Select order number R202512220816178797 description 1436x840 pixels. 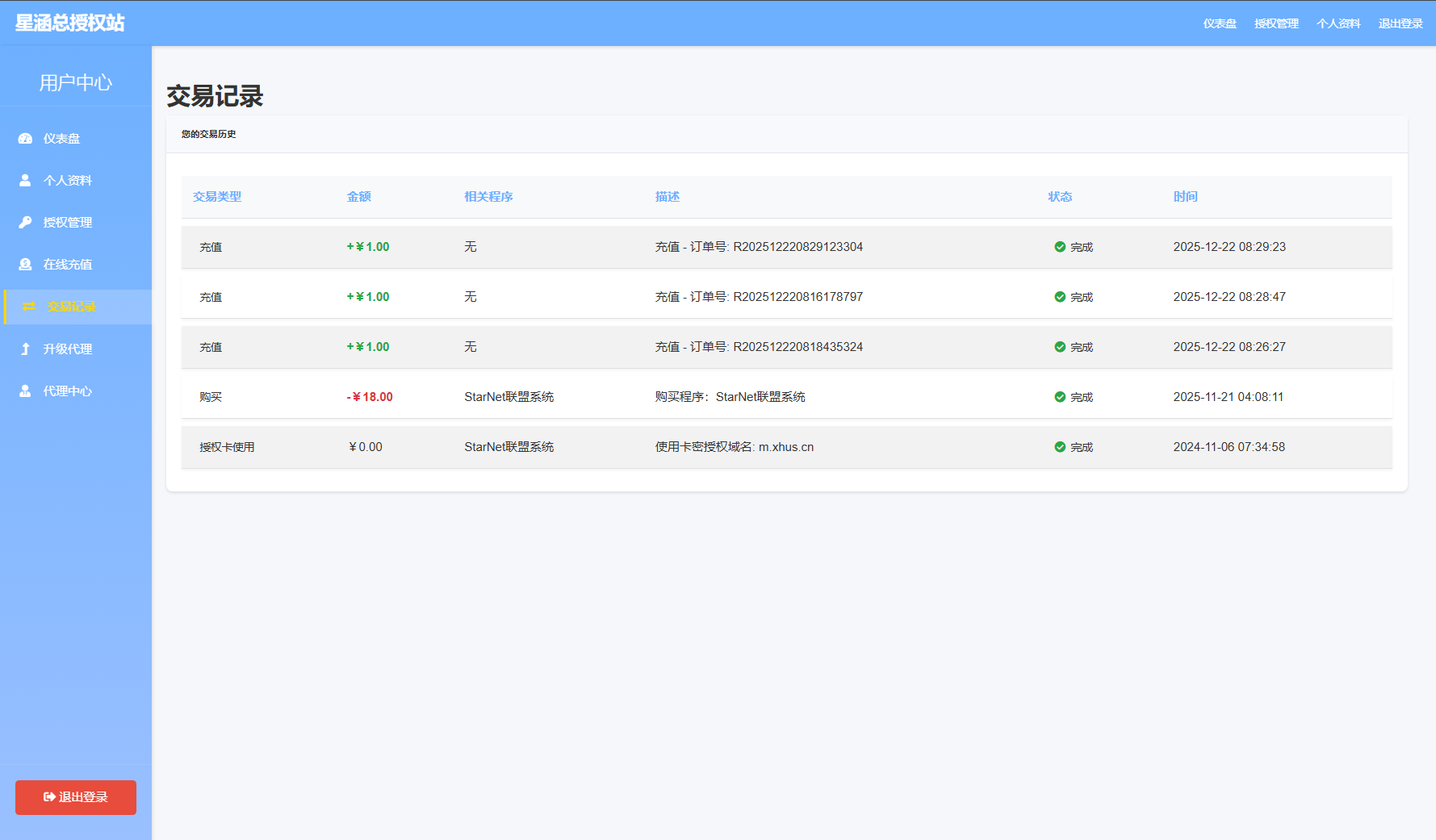pyautogui.click(x=759, y=297)
